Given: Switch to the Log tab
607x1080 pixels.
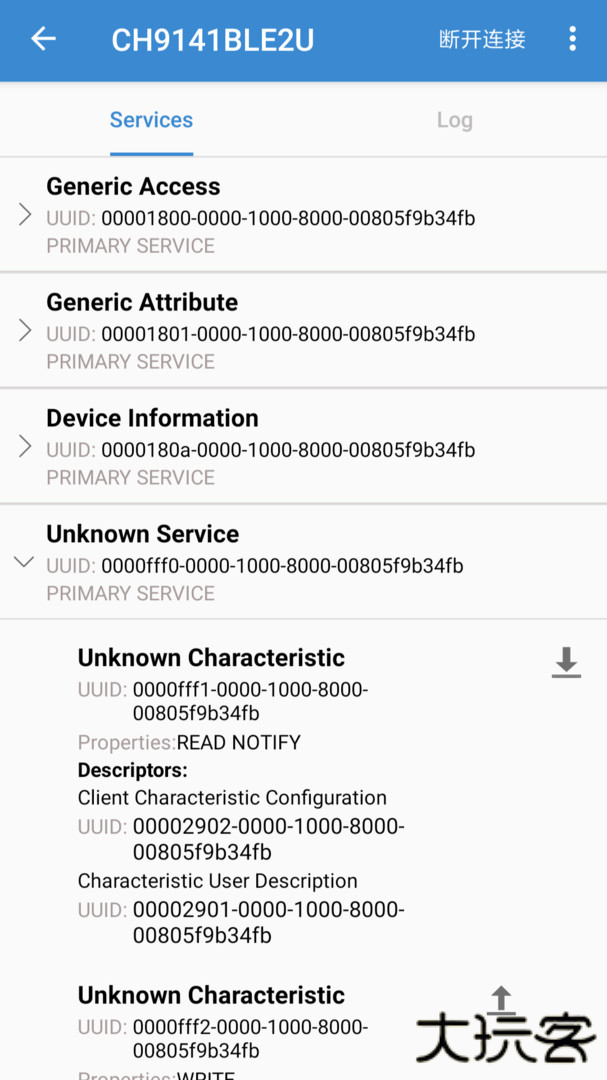Looking at the screenshot, I should (454, 120).
